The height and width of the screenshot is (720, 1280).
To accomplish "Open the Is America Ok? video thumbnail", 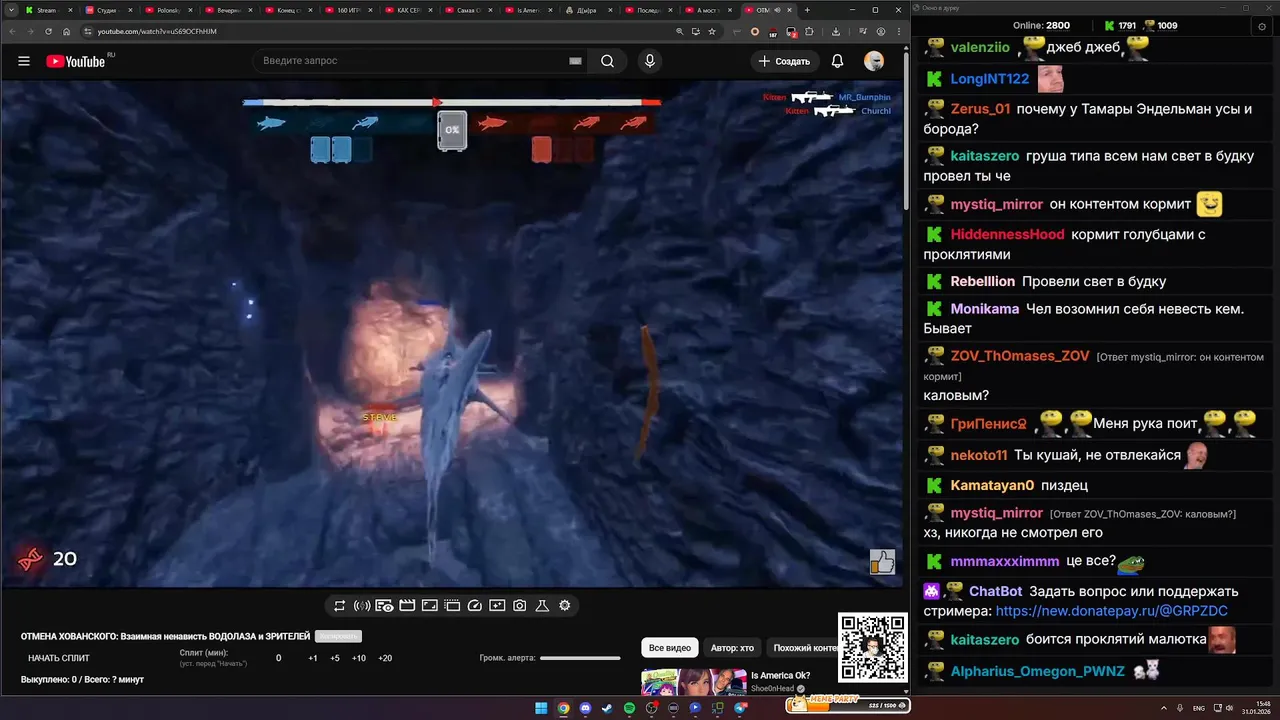I will 692,683.
